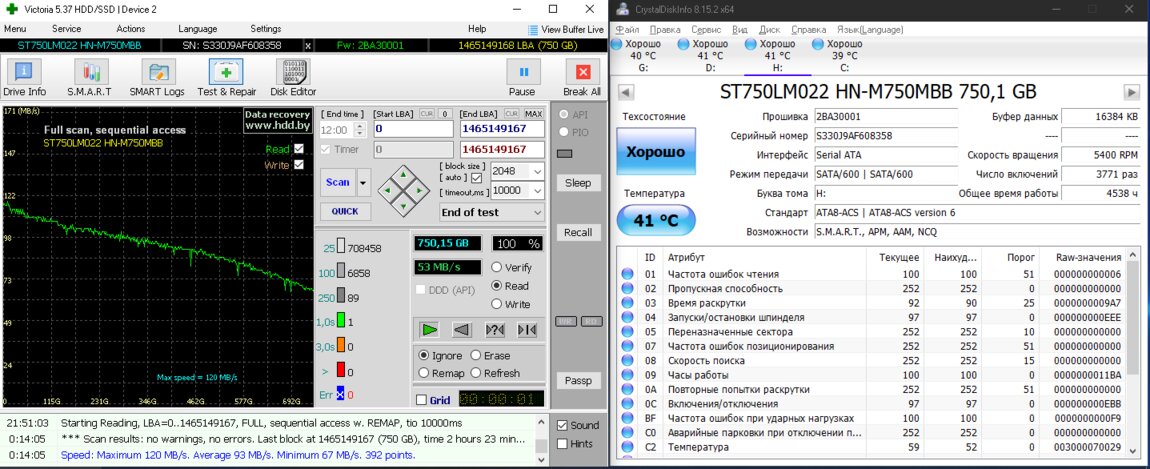The height and width of the screenshot is (469, 1150).
Task: Select the Remap radio option
Action: [x=424, y=373]
